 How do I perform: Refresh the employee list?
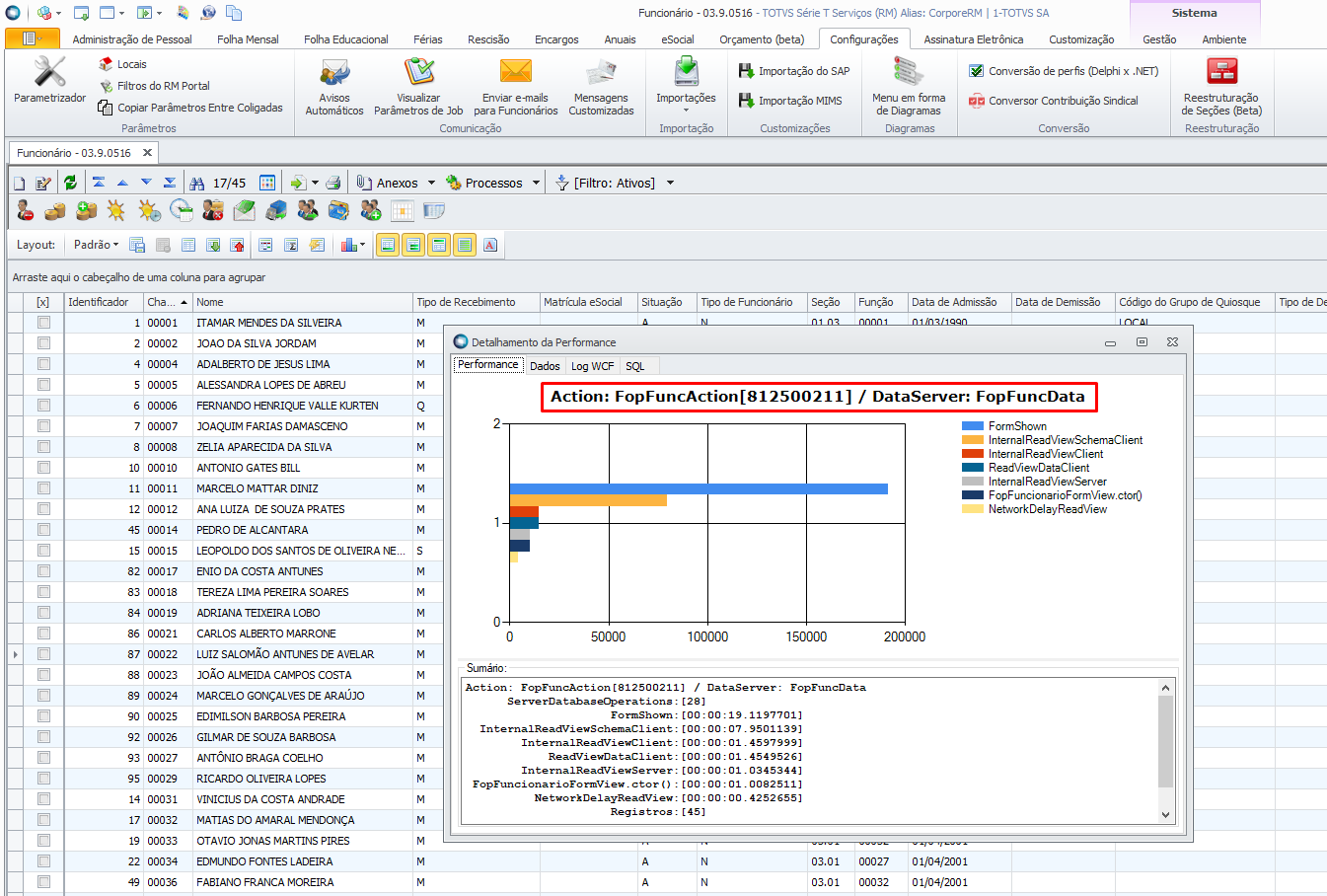[70, 183]
